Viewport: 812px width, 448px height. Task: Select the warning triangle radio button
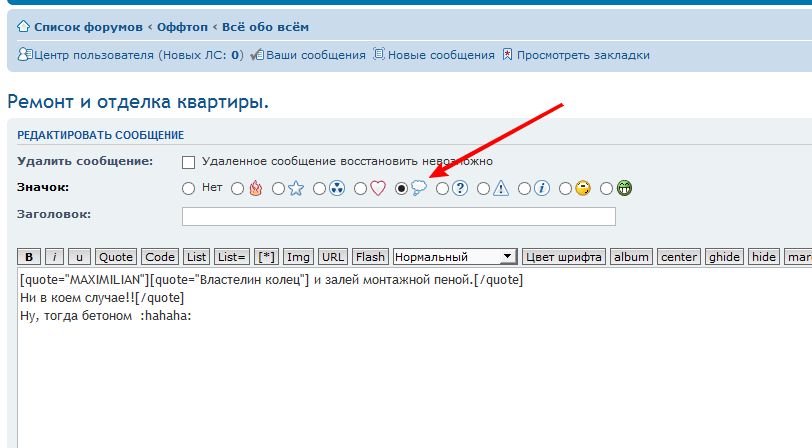tap(483, 189)
